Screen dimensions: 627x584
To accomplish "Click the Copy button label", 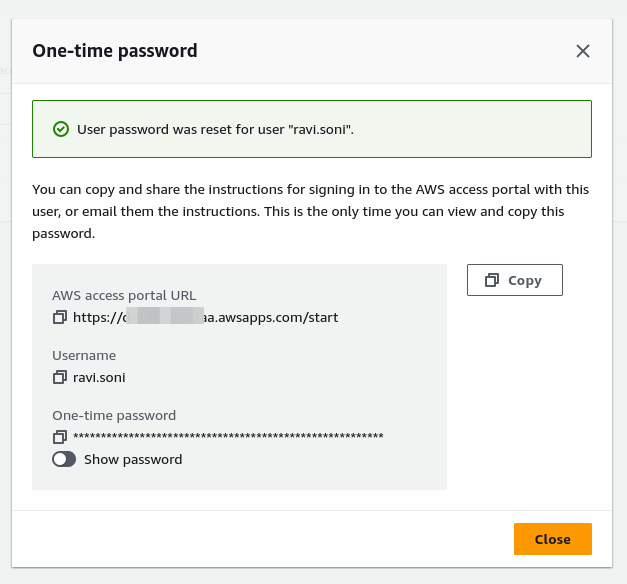I will point(525,281).
